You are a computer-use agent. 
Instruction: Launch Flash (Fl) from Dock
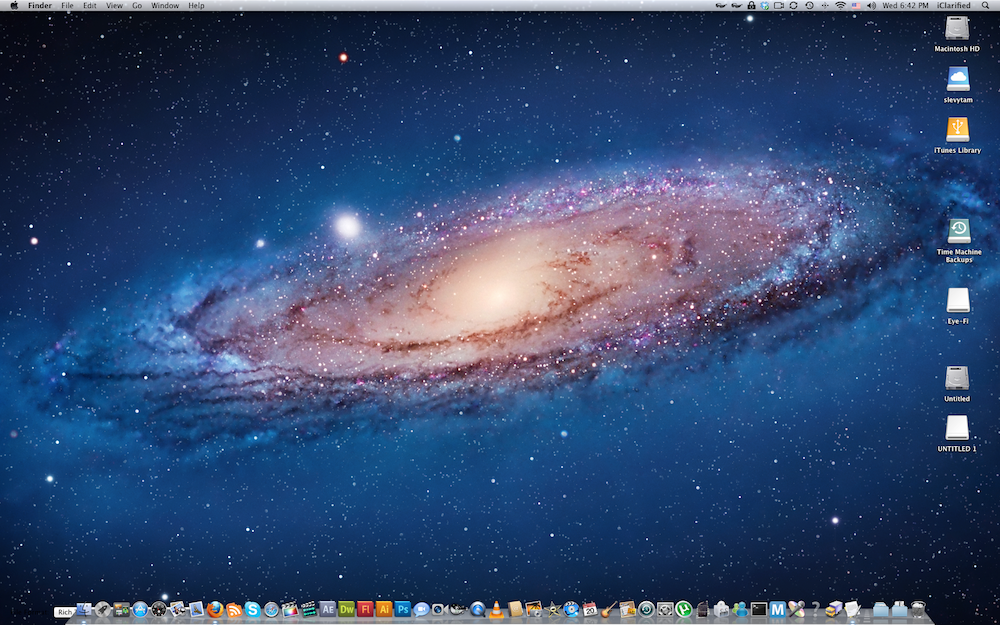[x=365, y=609]
